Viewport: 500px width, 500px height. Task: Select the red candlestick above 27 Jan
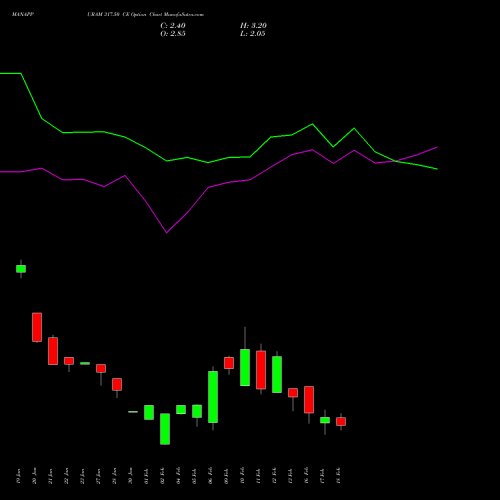coord(101,368)
